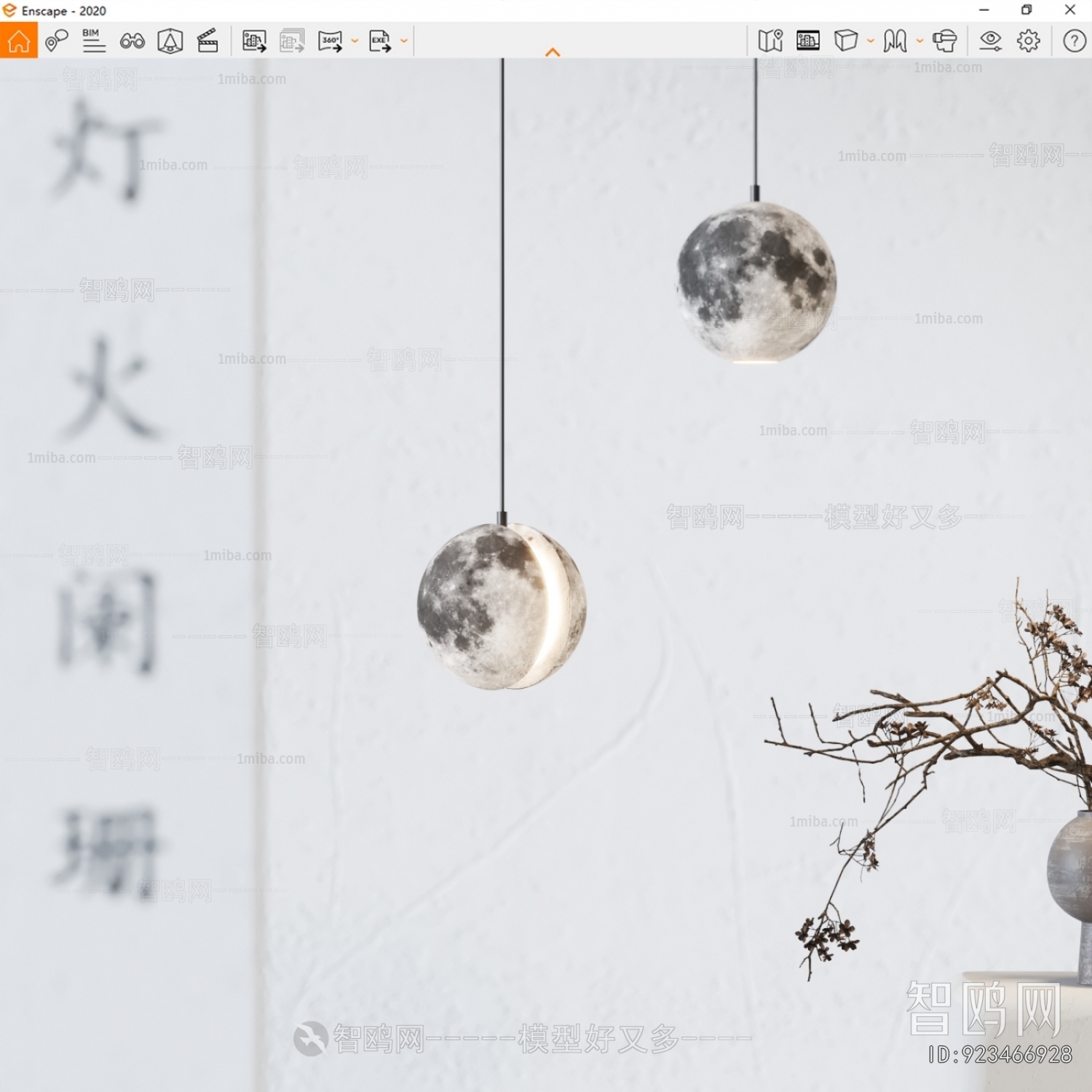Minimize the Enscape window
The width and height of the screenshot is (1092, 1092).
(984, 10)
